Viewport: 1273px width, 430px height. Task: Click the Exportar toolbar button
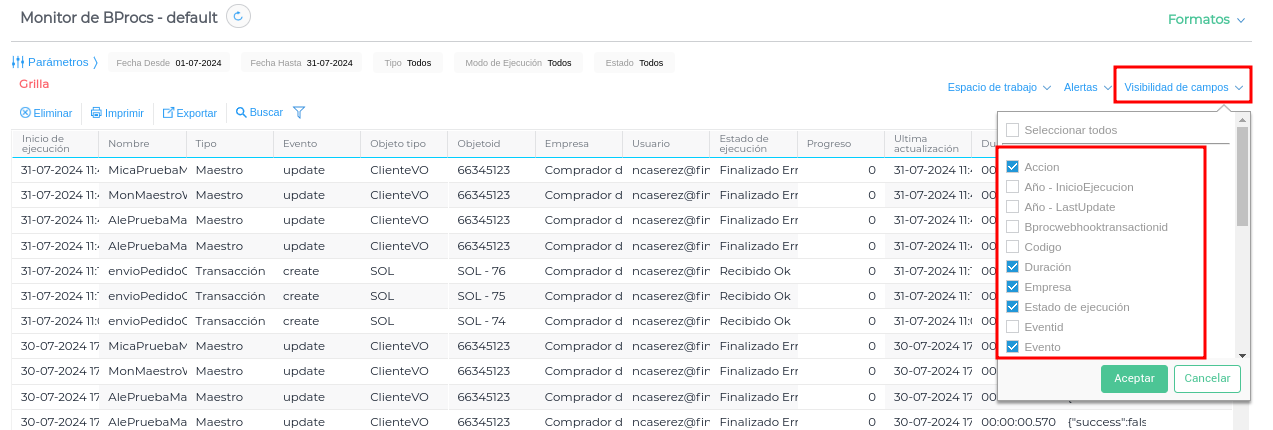pos(190,113)
